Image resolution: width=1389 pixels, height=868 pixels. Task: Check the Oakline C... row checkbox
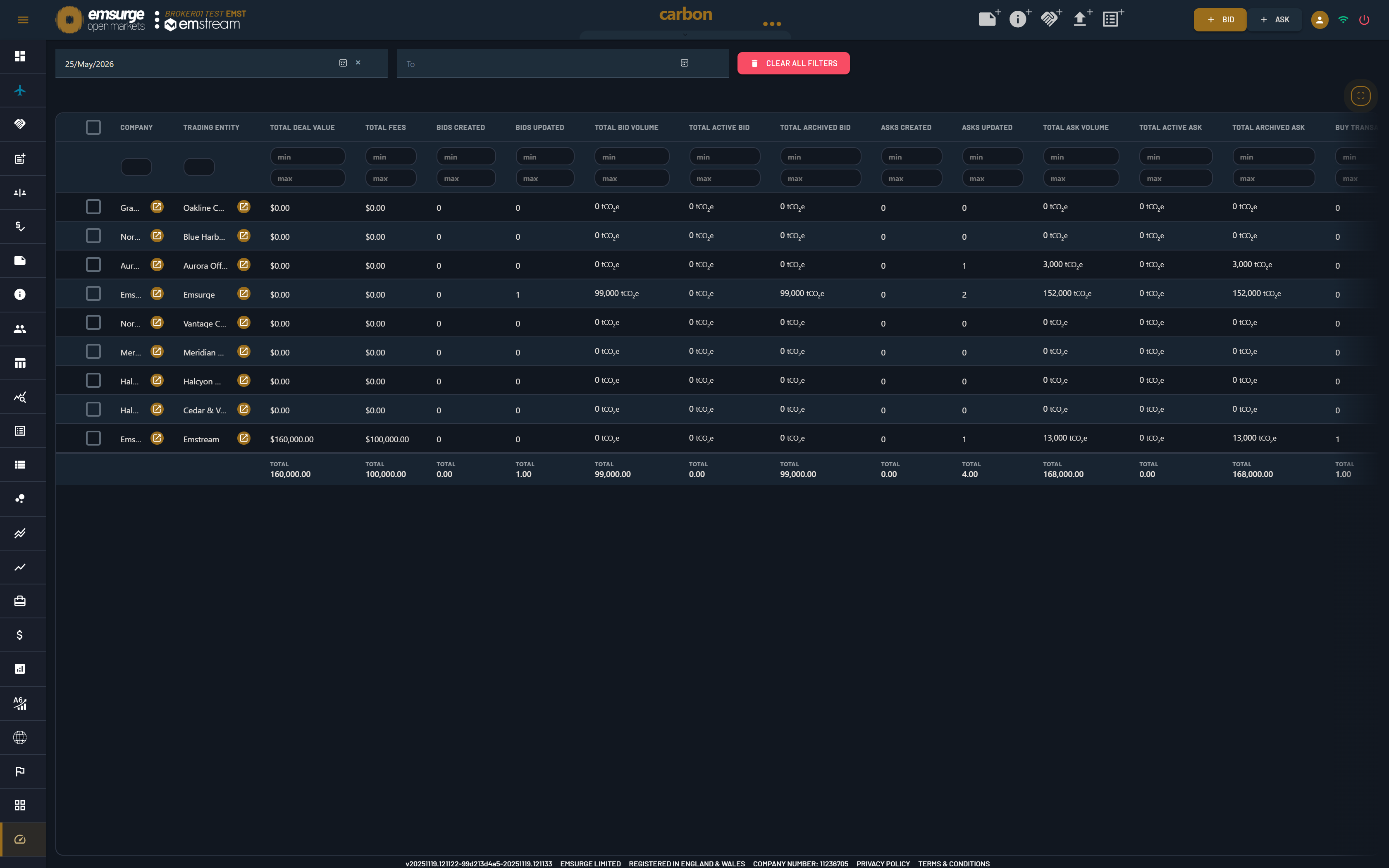pos(93,207)
